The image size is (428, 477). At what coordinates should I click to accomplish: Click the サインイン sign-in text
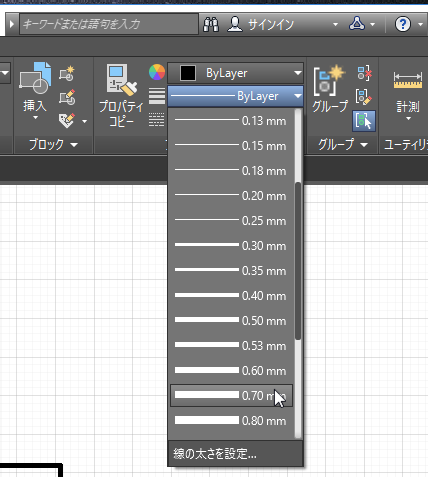(x=271, y=24)
